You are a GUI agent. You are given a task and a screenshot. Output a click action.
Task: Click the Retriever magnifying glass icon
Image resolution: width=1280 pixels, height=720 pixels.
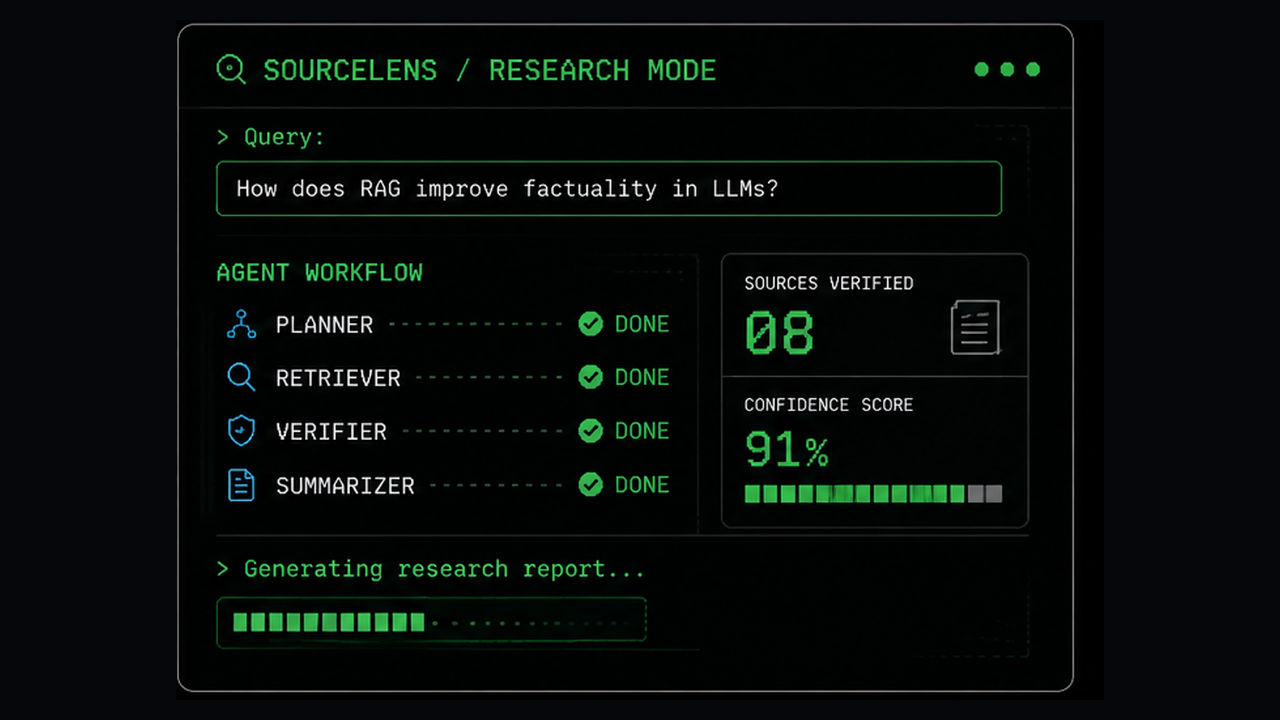(241, 377)
